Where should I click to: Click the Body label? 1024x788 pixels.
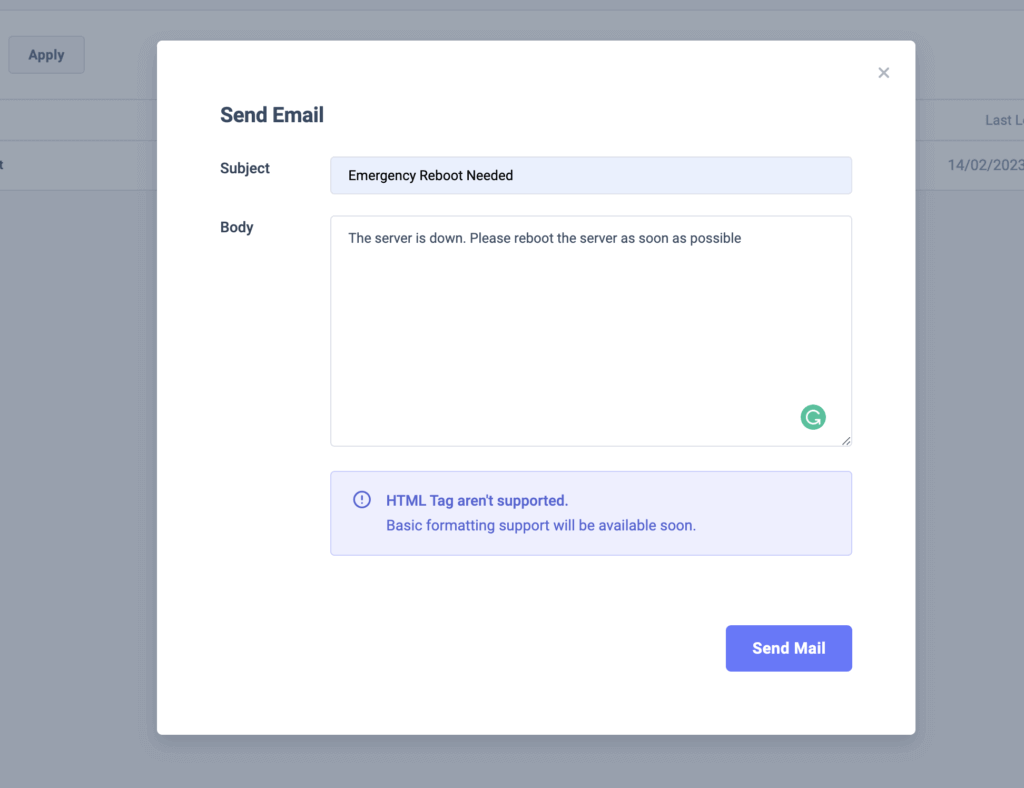click(236, 227)
